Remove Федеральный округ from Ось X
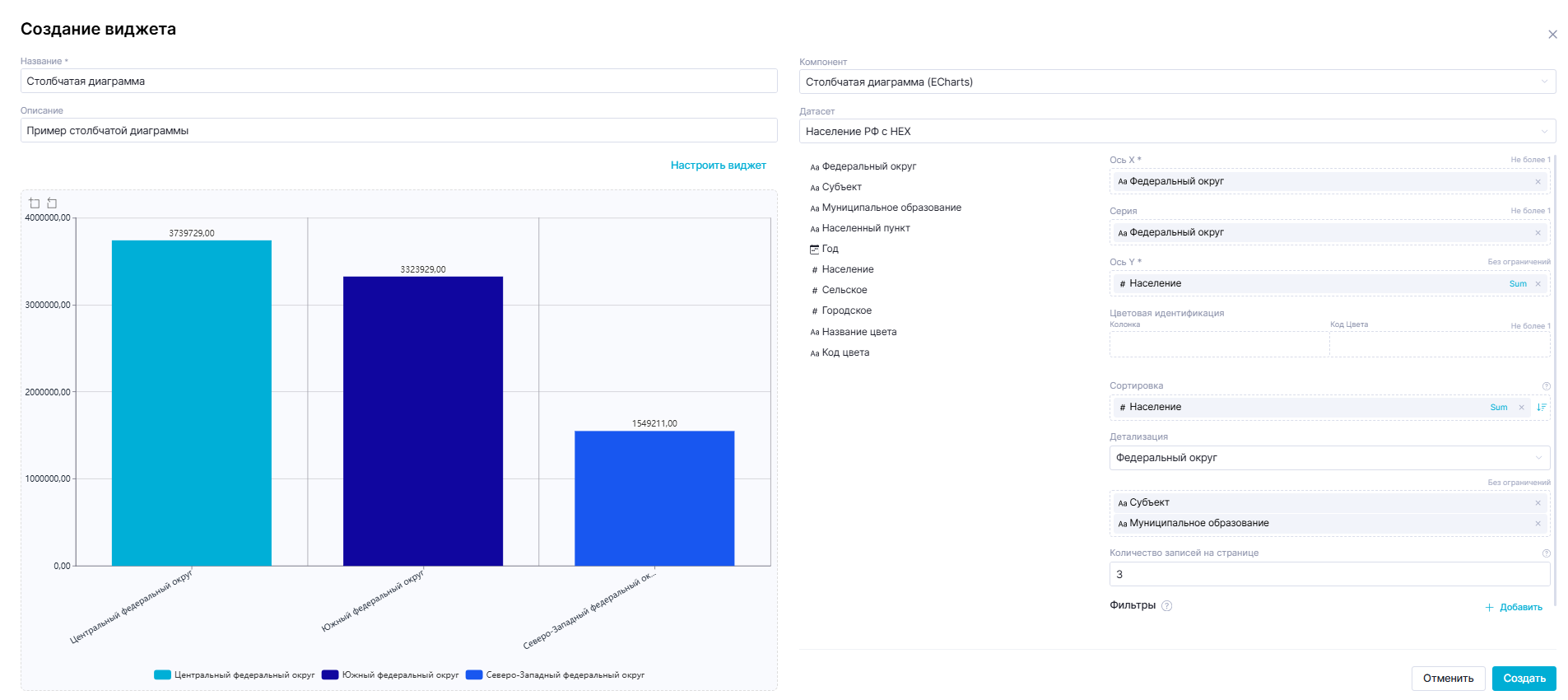The height and width of the screenshot is (700, 1568). pos(1538,182)
